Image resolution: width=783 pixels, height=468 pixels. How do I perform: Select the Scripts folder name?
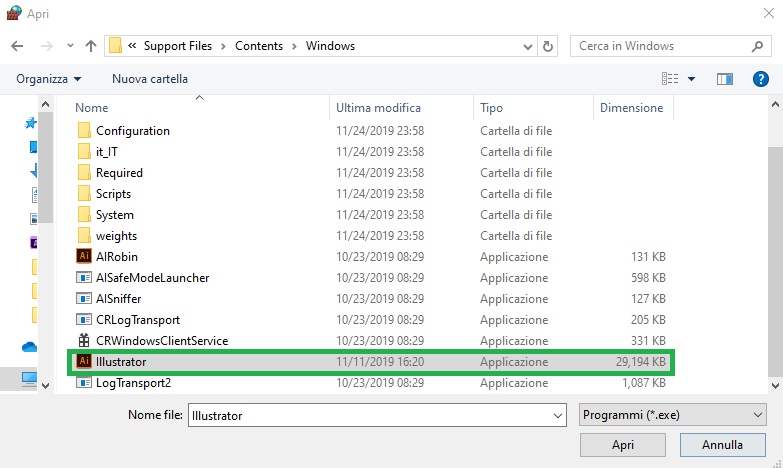point(113,194)
